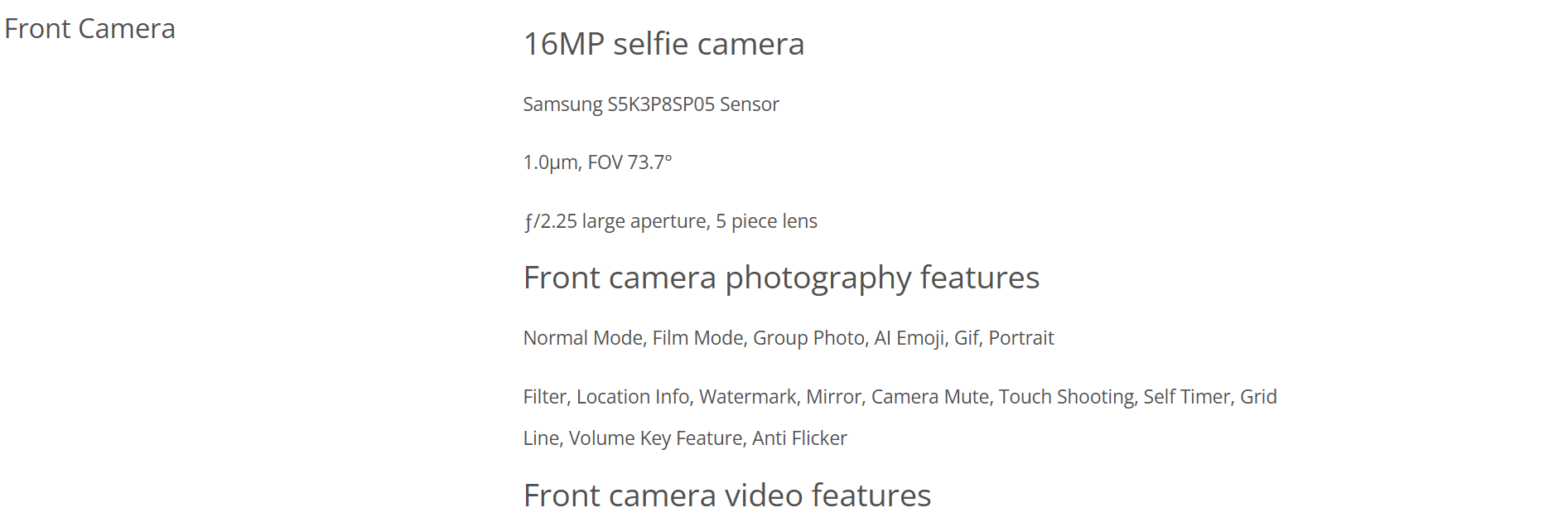Click the Front camera video features heading
The height and width of the screenshot is (527, 1568).
(727, 496)
